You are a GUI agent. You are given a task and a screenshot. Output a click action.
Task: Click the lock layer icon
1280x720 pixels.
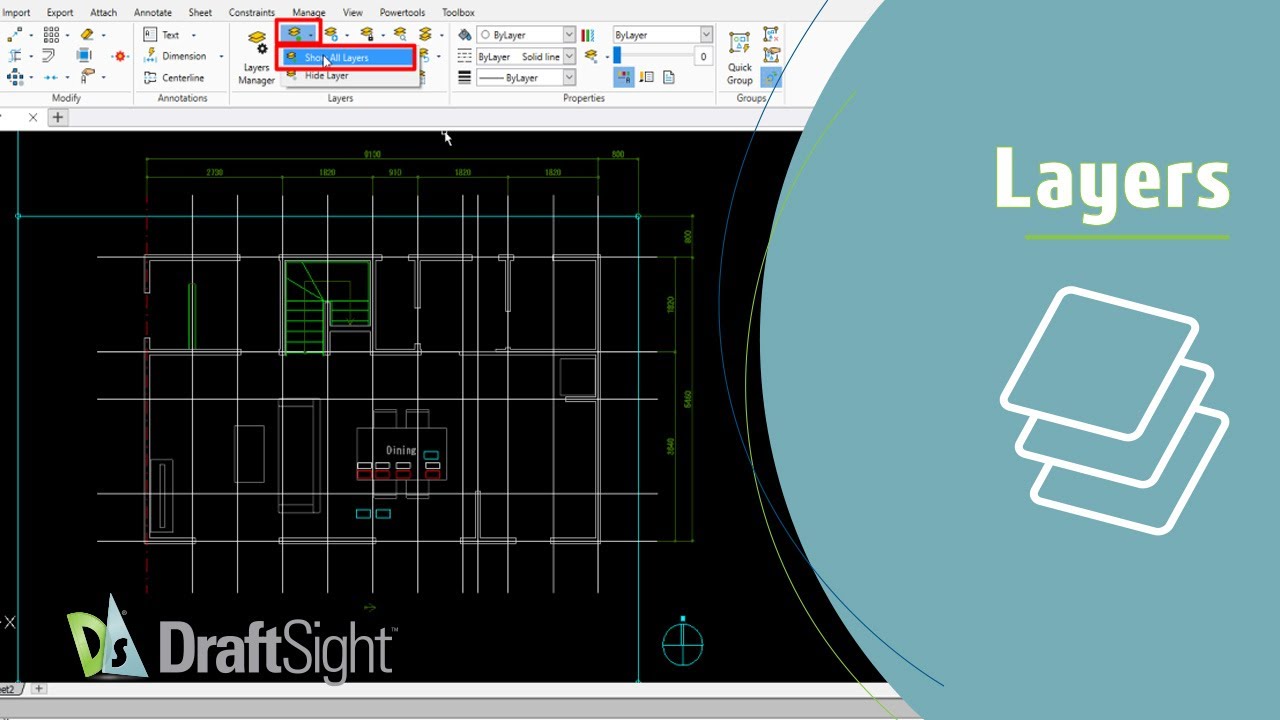(367, 35)
